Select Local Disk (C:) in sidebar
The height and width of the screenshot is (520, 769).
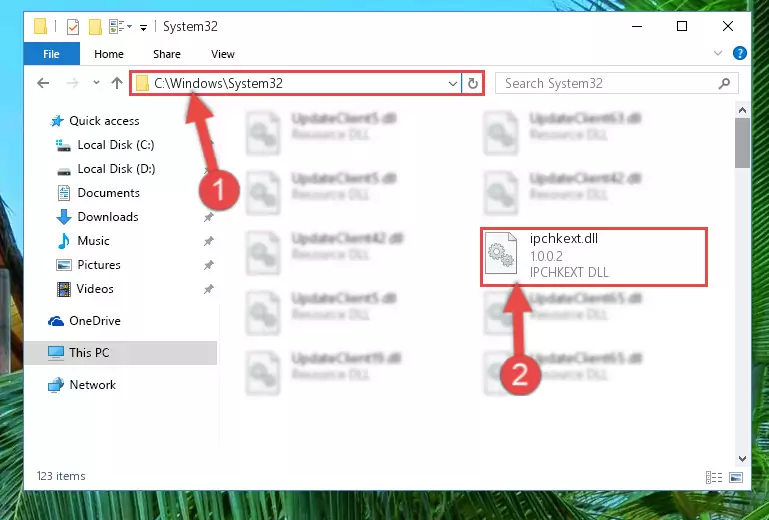(116, 145)
